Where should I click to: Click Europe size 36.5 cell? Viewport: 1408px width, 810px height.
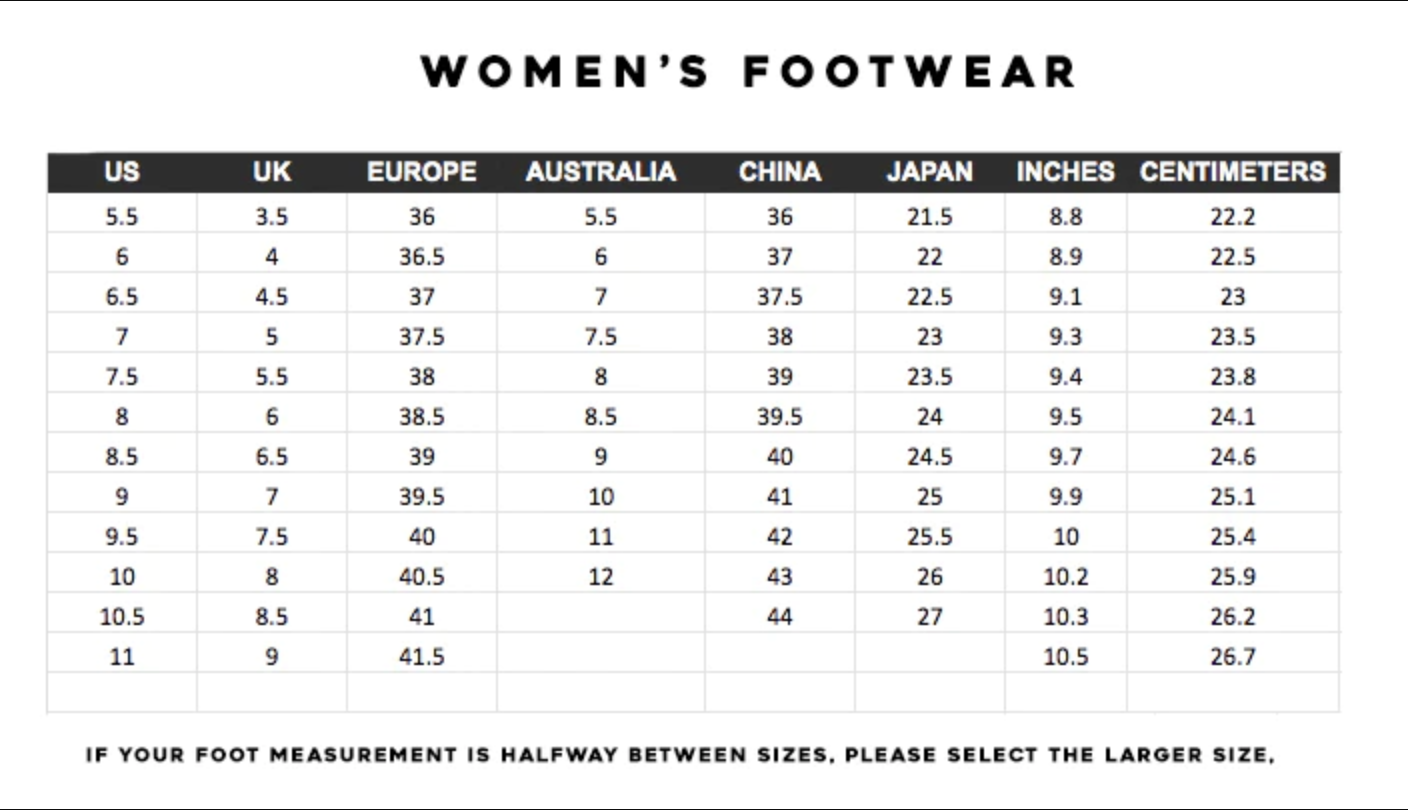(421, 257)
